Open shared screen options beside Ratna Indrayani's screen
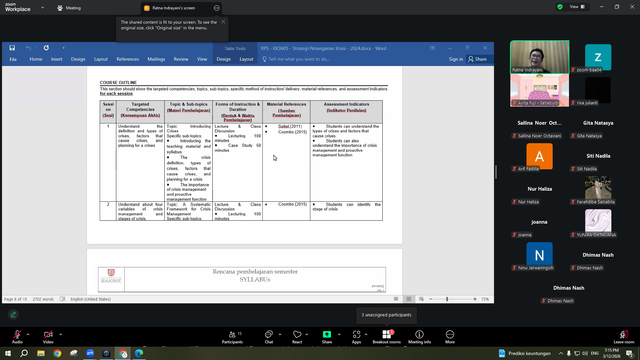Image resolution: width=640 pixels, height=360 pixels. pos(216,8)
